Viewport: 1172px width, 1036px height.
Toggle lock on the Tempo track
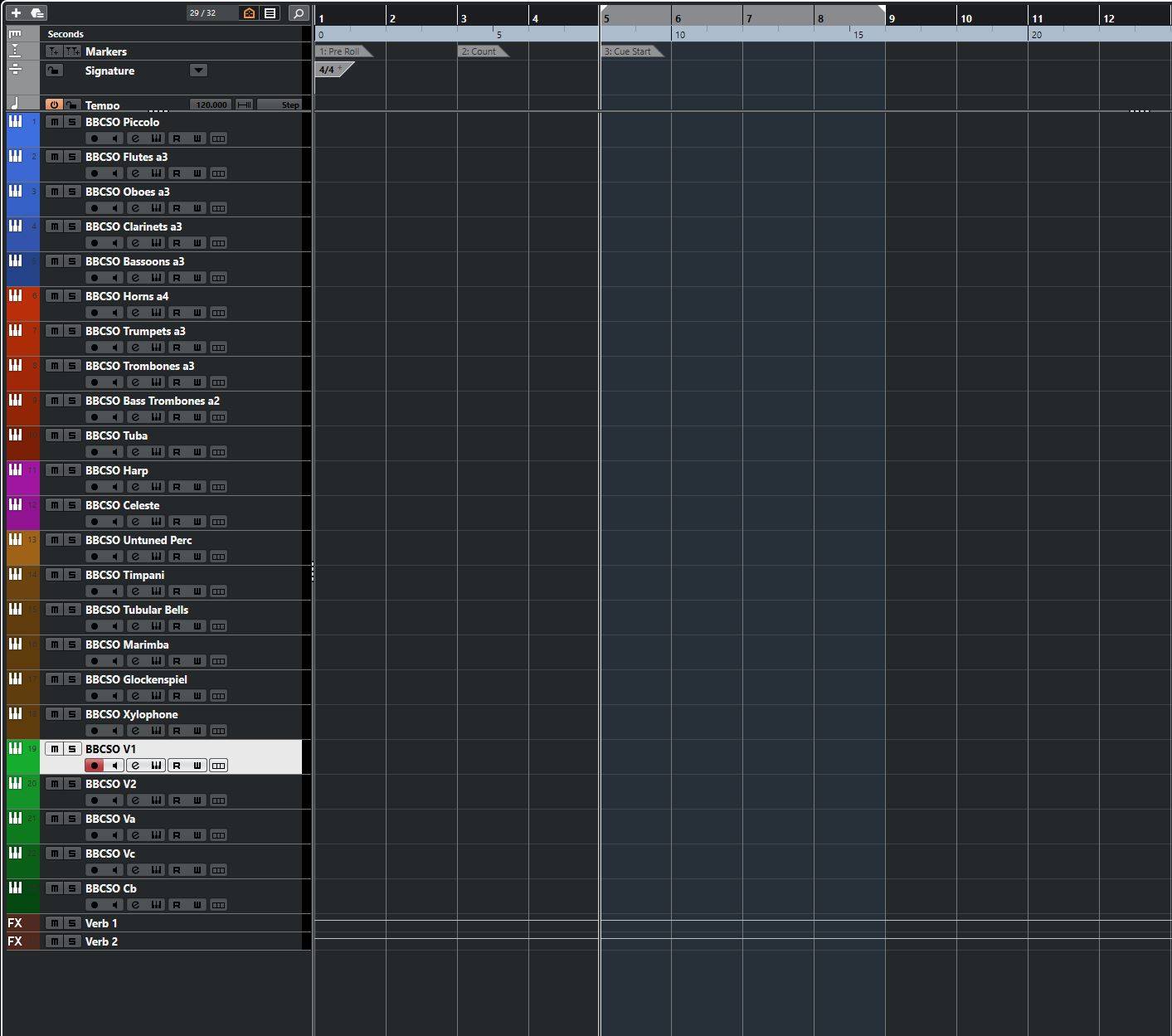72,105
